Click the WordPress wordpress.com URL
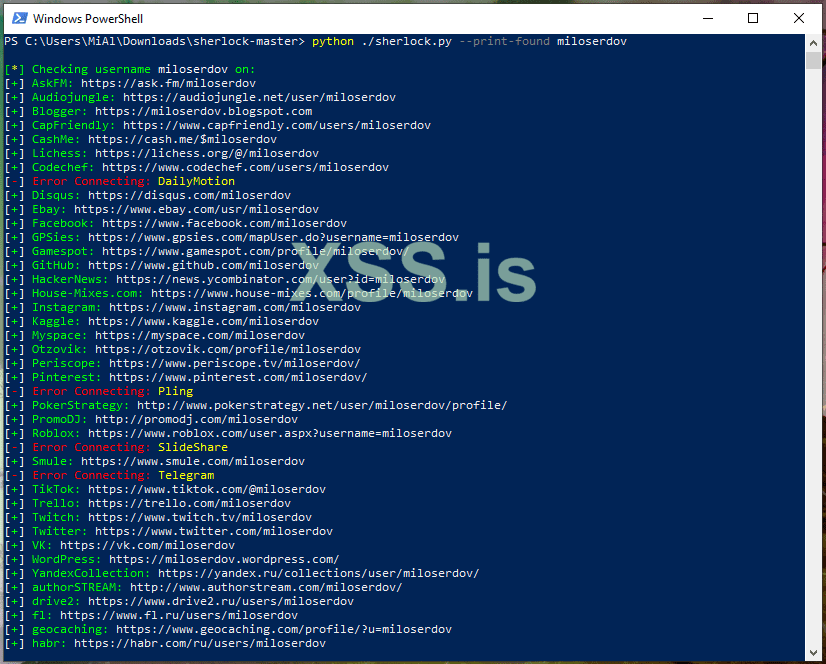This screenshot has height=664, width=826. click(224, 559)
